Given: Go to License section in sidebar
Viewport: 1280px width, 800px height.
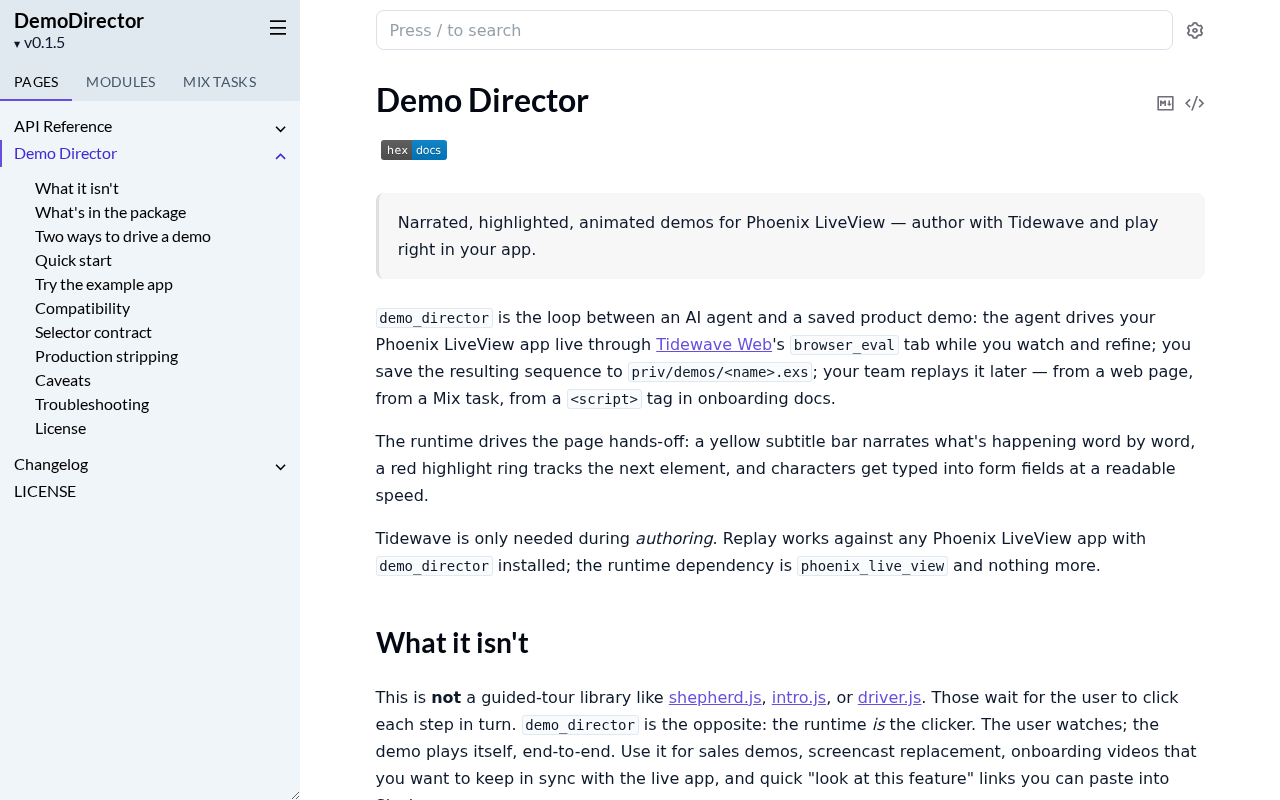Looking at the screenshot, I should (61, 428).
